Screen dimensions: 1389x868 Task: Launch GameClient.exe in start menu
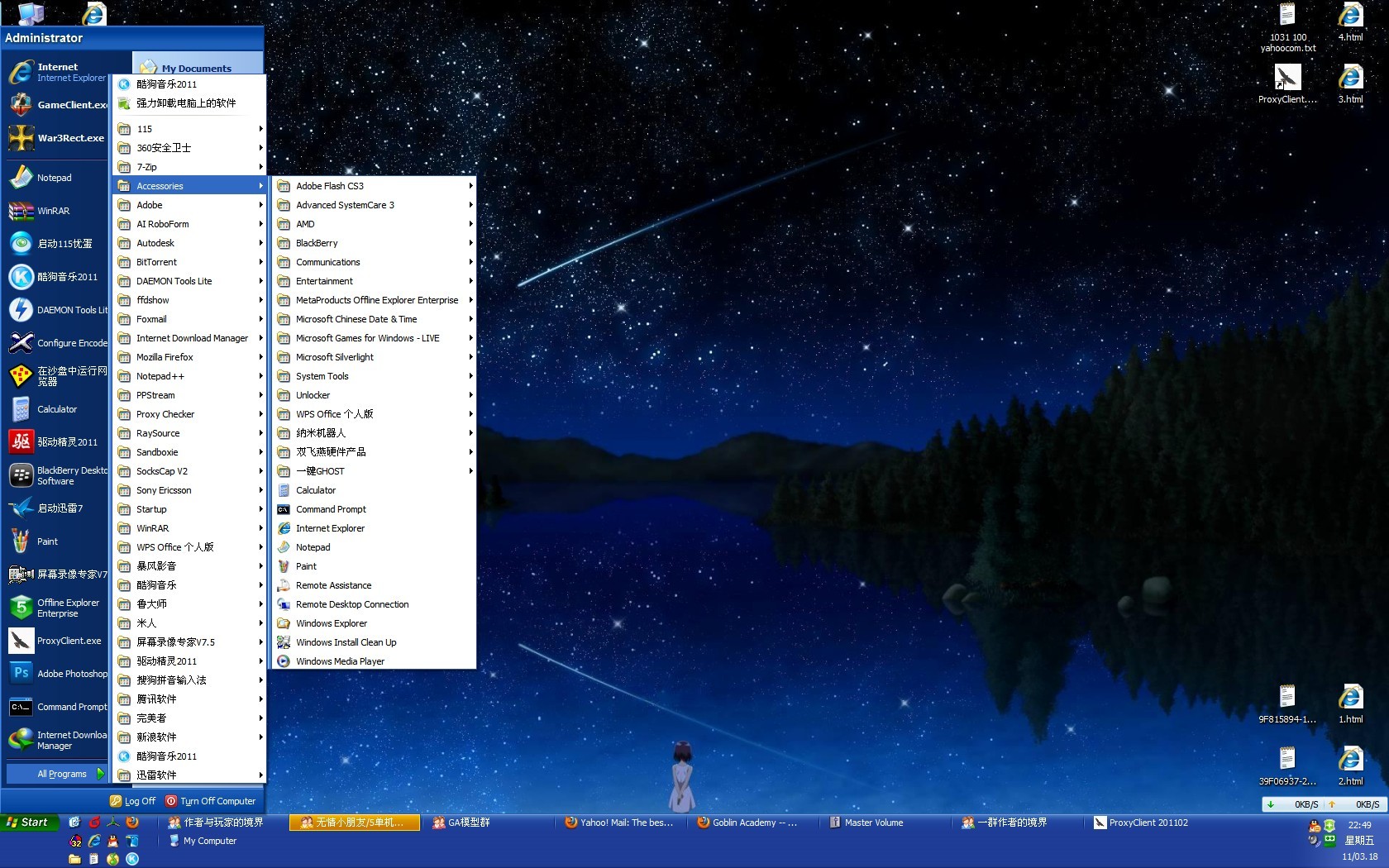(56, 105)
